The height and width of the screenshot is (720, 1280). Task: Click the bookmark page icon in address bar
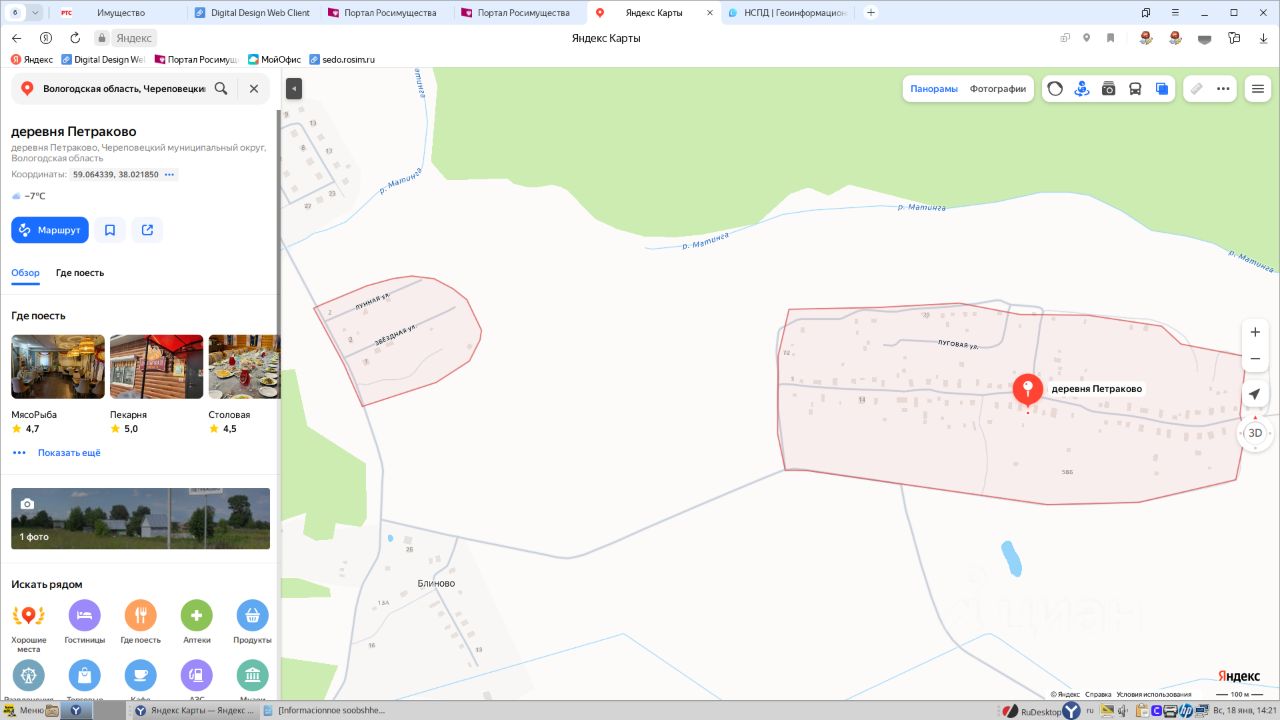pyautogui.click(x=1110, y=38)
